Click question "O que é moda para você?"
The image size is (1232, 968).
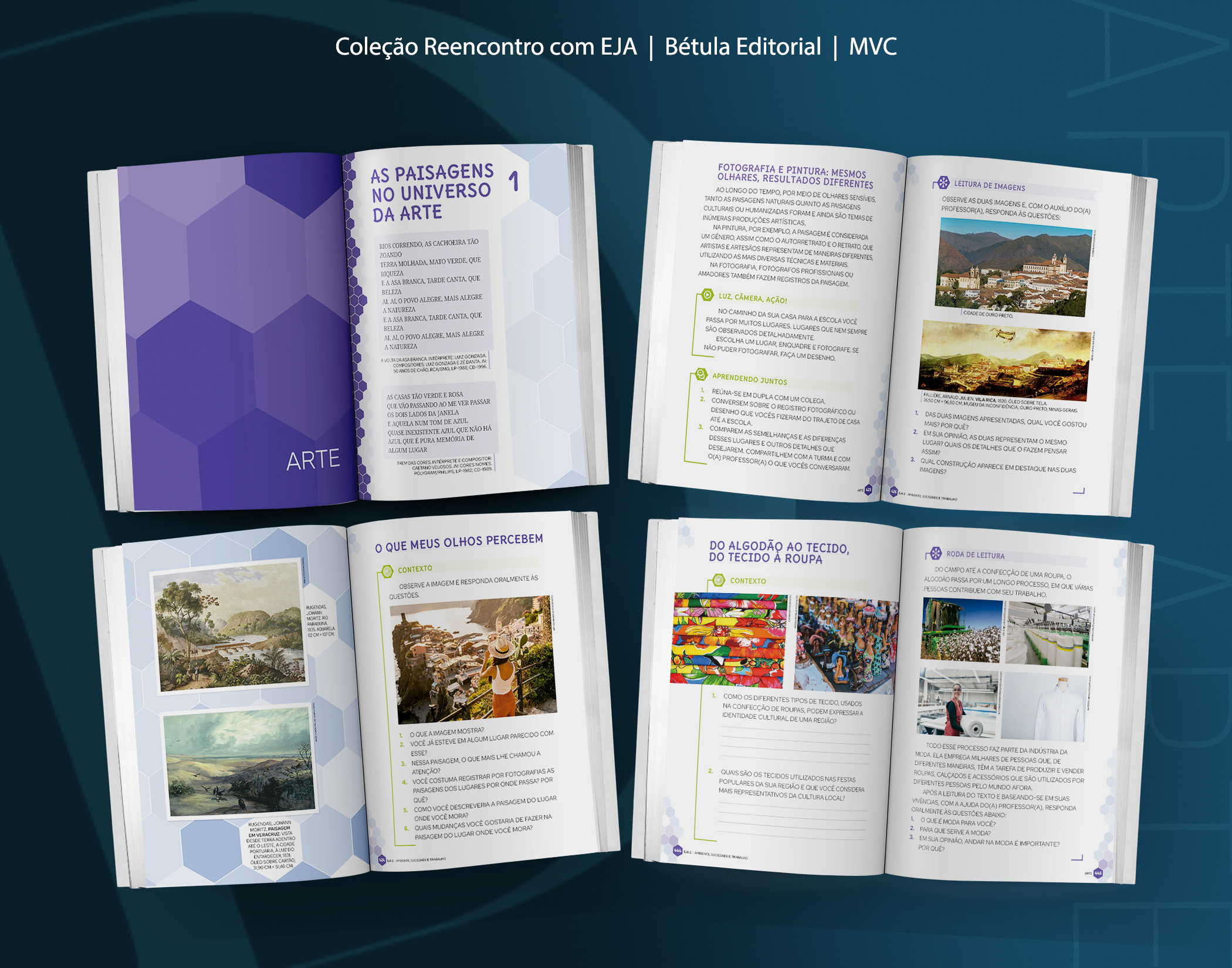(x=957, y=822)
